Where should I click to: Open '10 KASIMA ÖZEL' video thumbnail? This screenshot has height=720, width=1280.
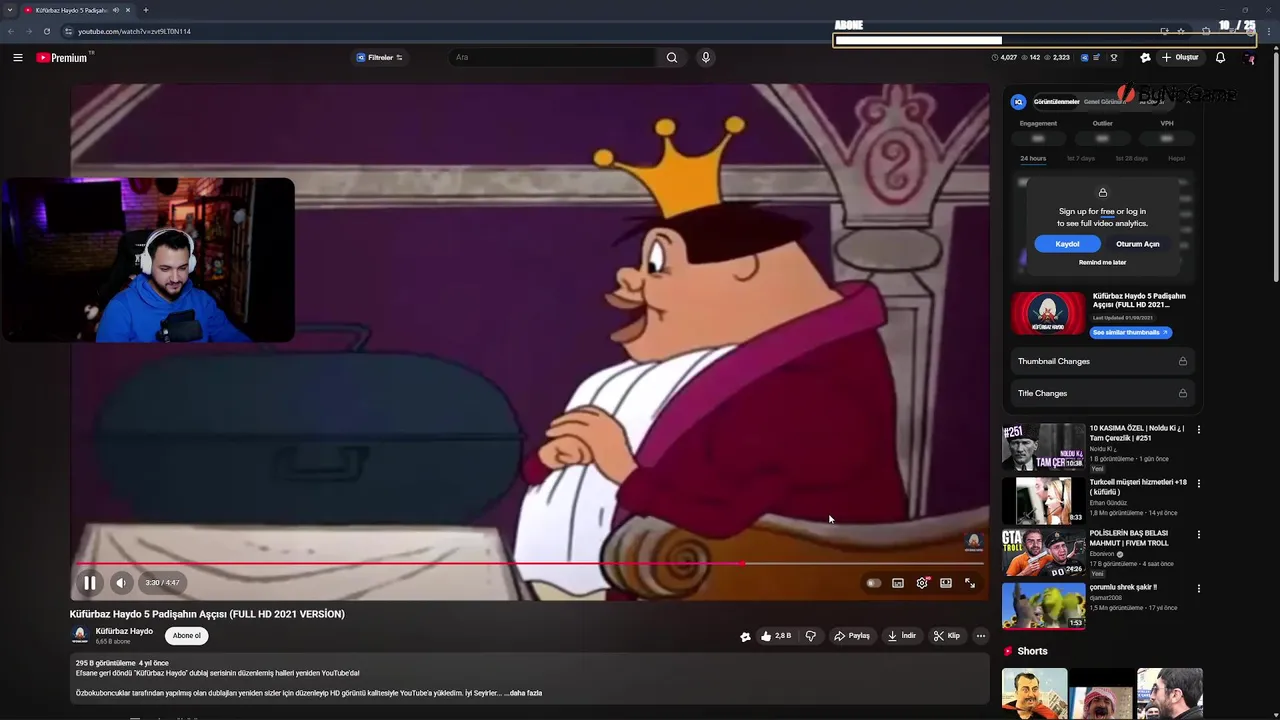point(1043,447)
